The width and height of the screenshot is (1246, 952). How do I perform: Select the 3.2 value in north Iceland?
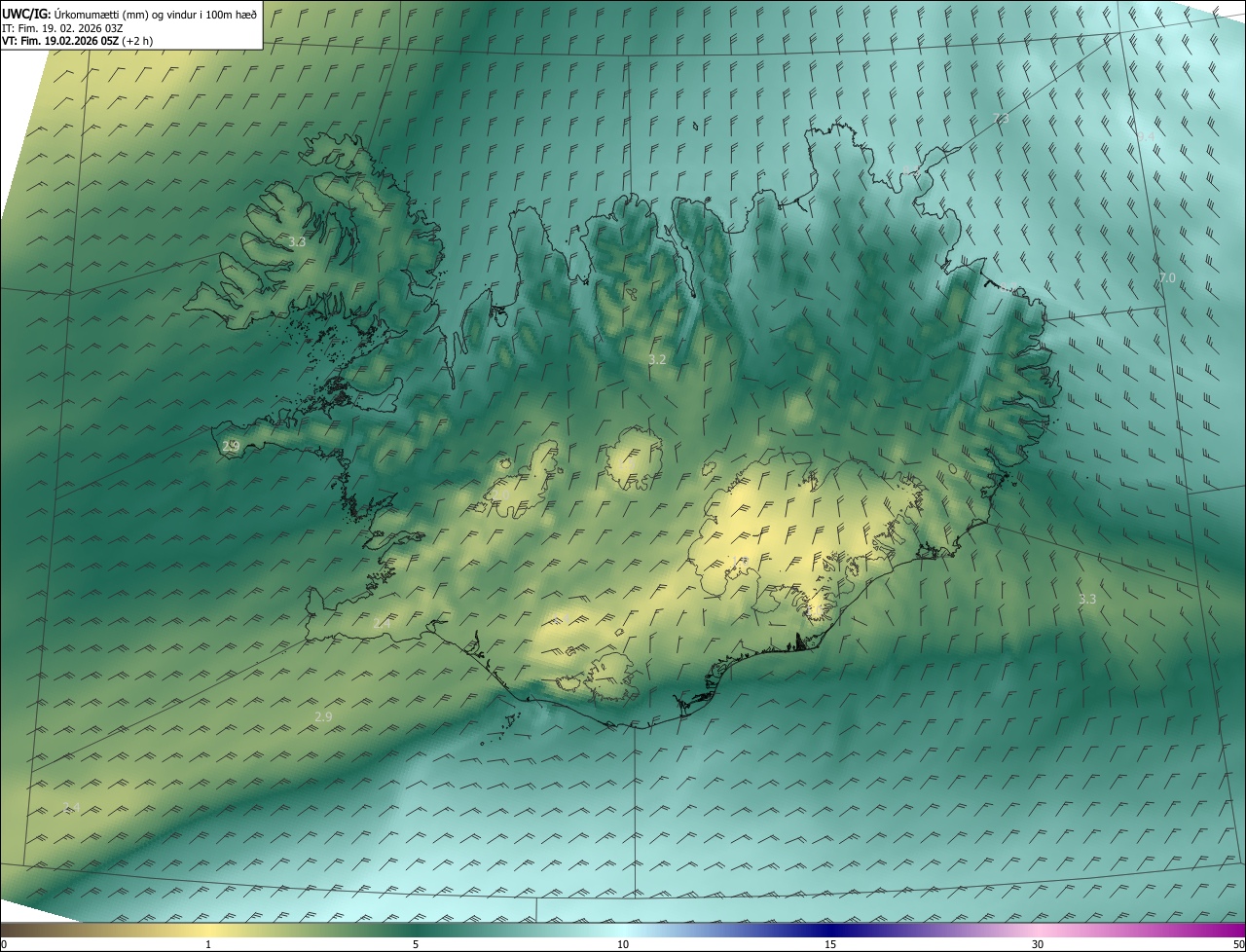coord(657,359)
